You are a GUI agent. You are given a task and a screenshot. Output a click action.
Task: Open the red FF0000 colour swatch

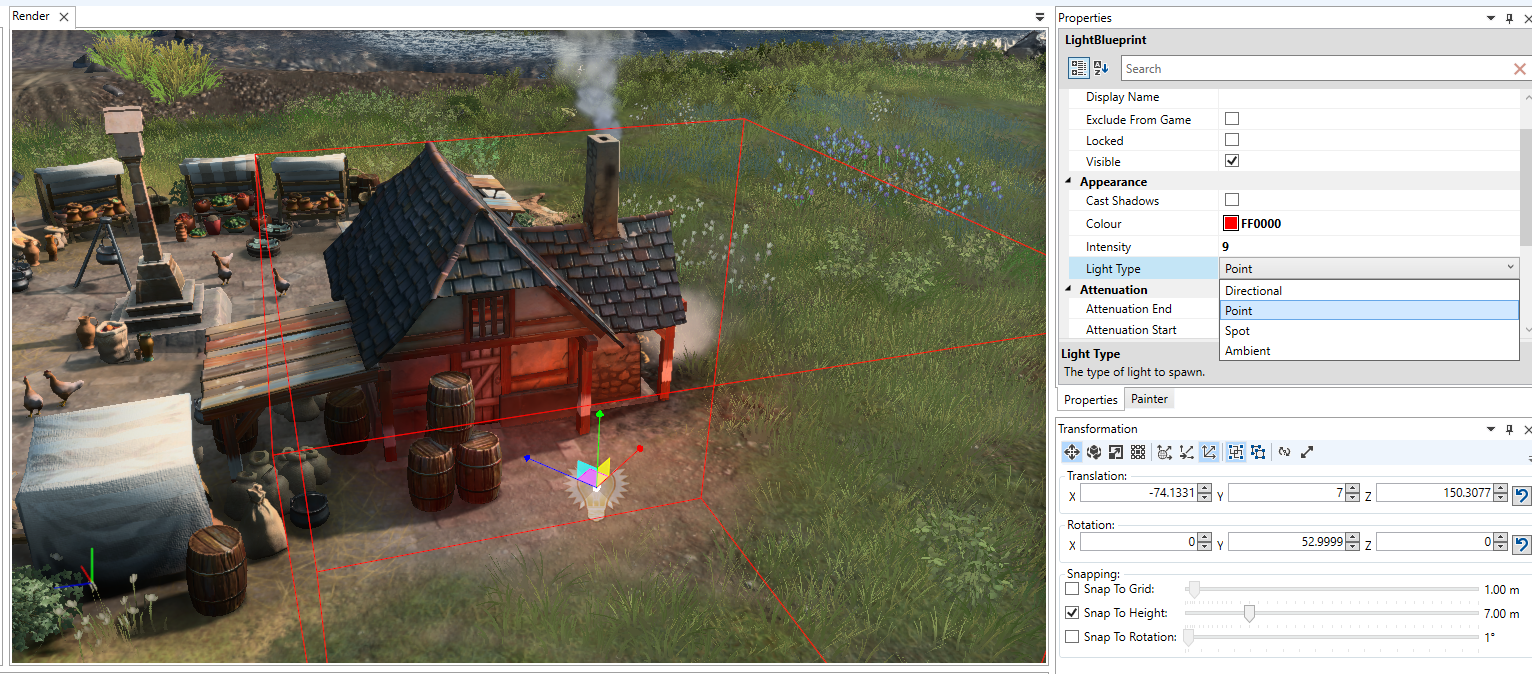pos(1231,224)
